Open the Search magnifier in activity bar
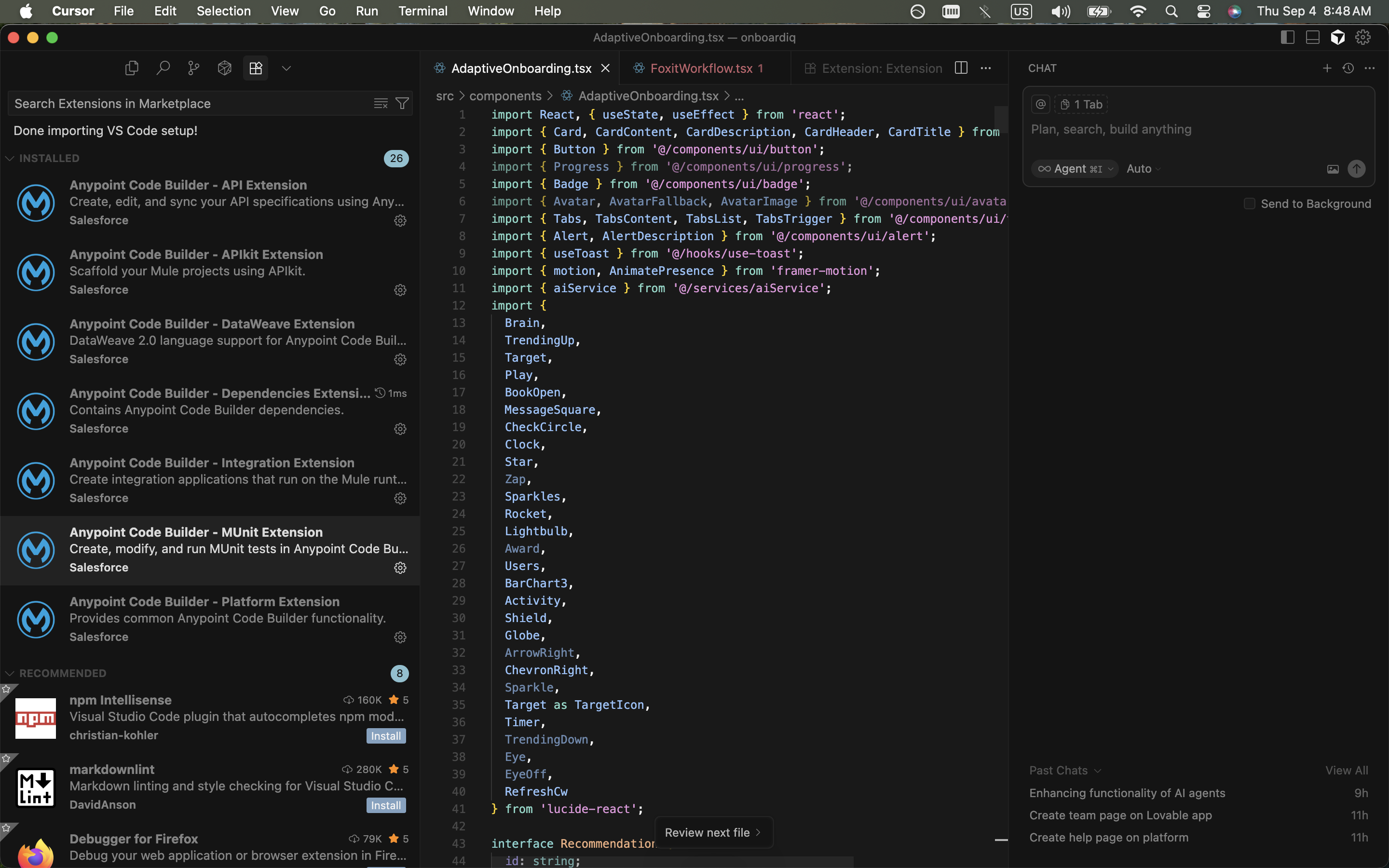This screenshot has width=1389, height=868. [x=163, y=68]
